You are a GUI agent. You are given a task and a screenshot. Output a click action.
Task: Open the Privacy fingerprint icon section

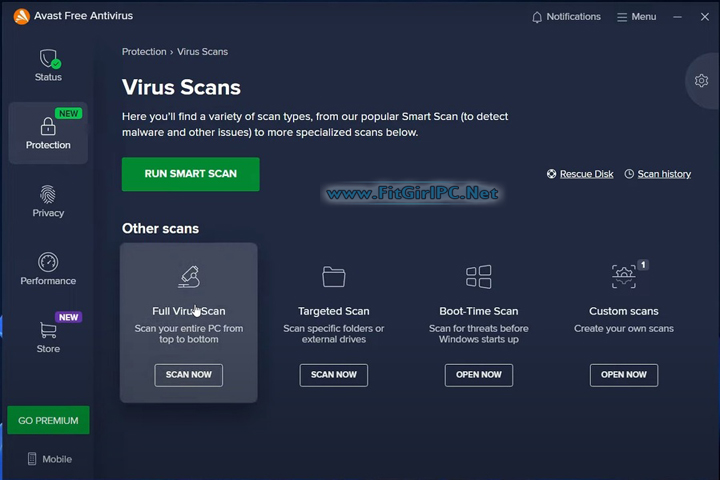48,194
